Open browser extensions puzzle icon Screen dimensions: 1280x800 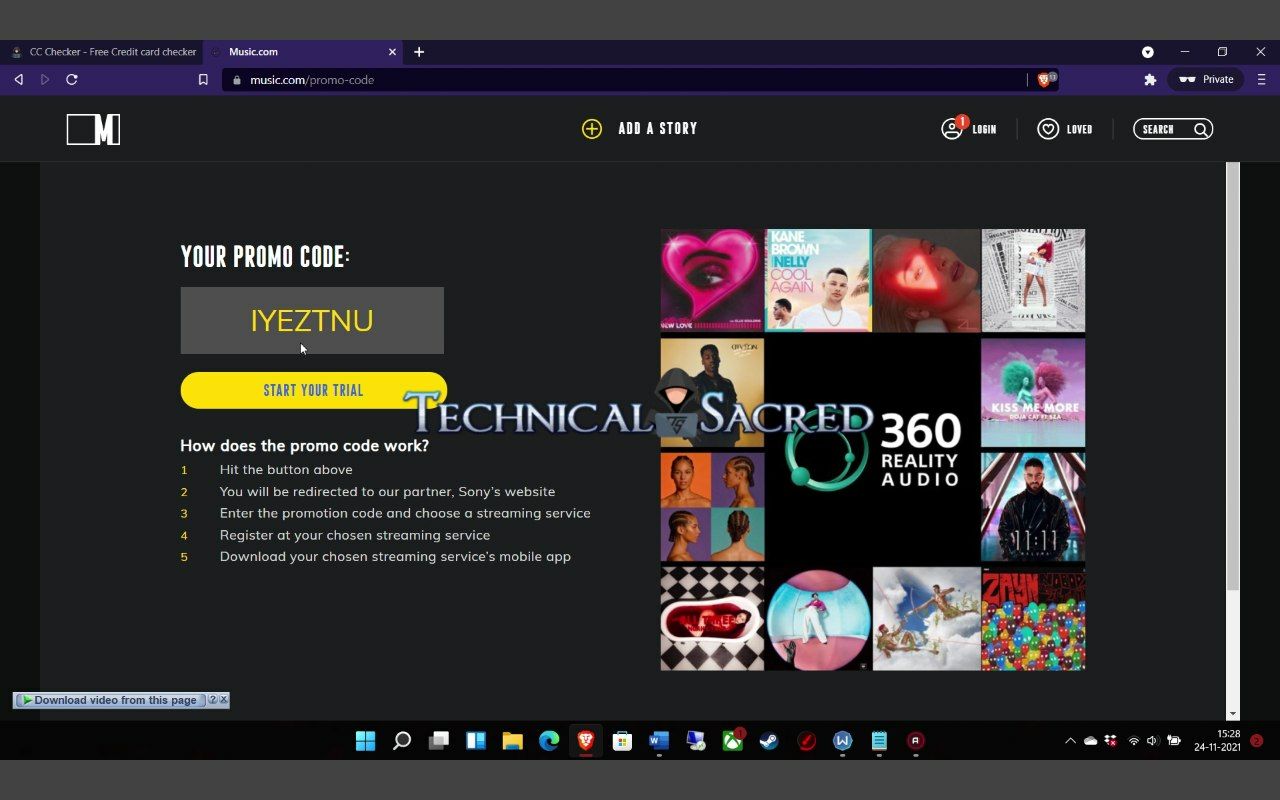point(1150,79)
